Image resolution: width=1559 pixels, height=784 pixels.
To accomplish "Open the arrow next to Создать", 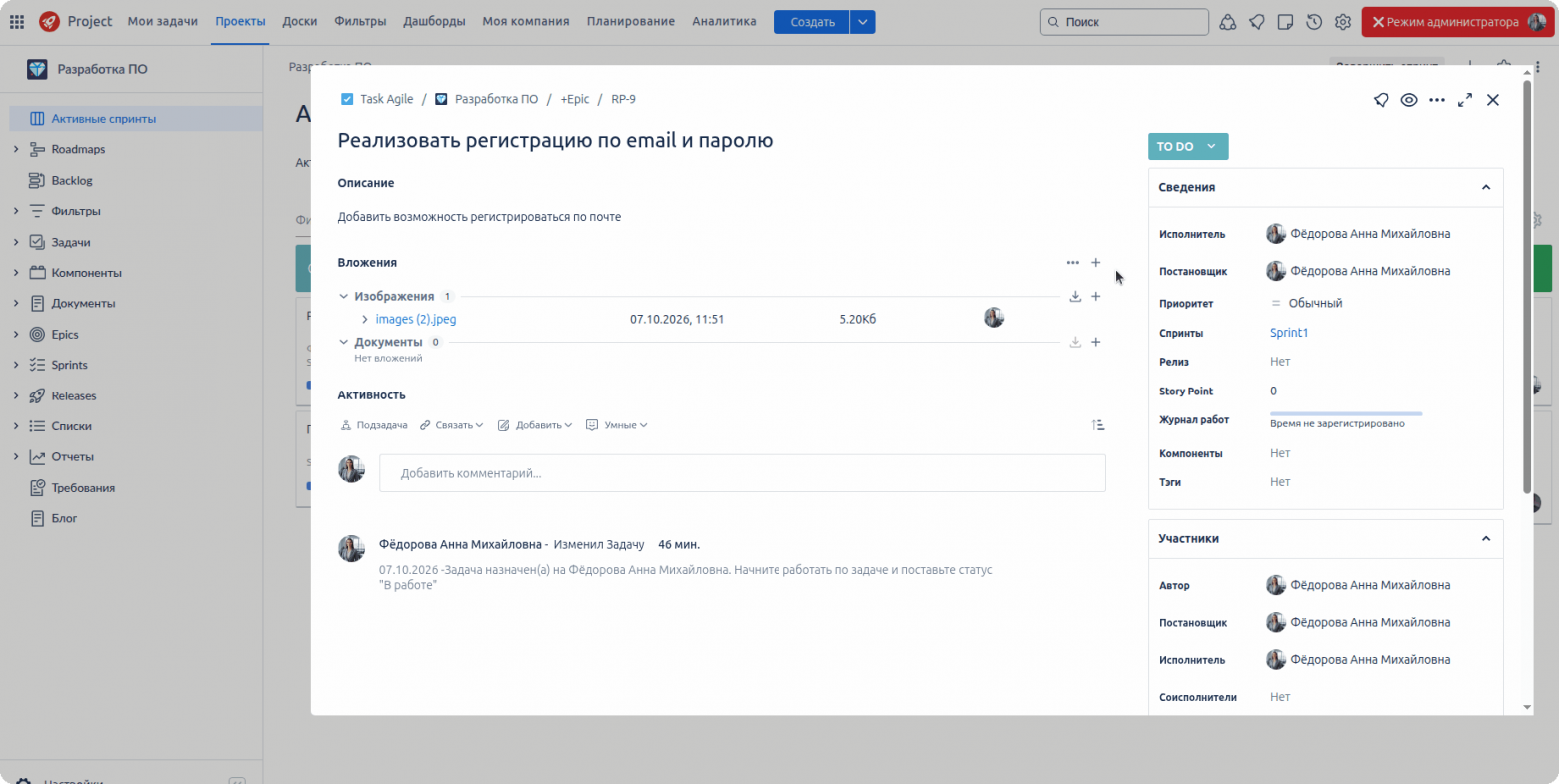I will click(863, 22).
